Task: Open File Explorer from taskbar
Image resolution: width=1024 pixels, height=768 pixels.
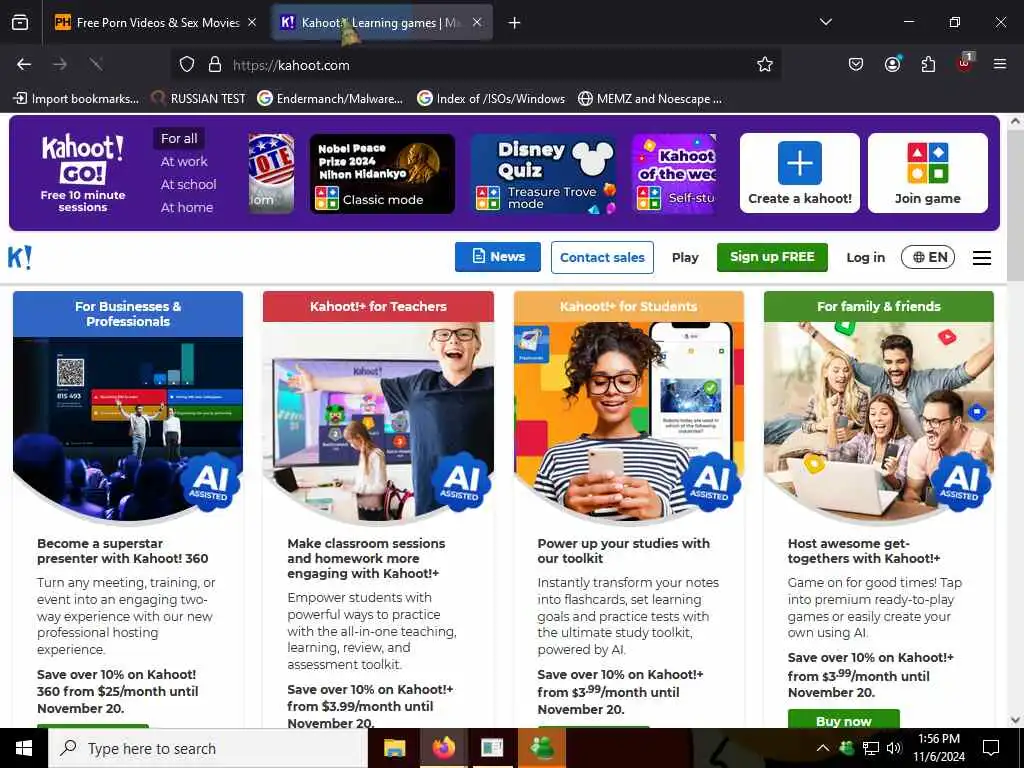Action: 394,748
